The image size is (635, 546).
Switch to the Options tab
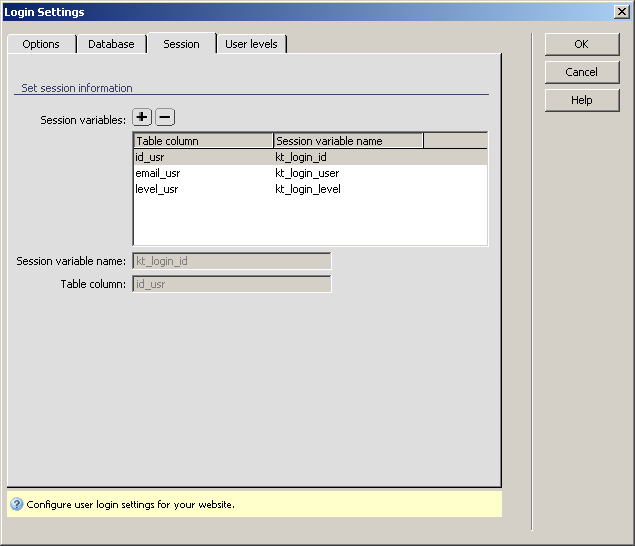point(41,44)
